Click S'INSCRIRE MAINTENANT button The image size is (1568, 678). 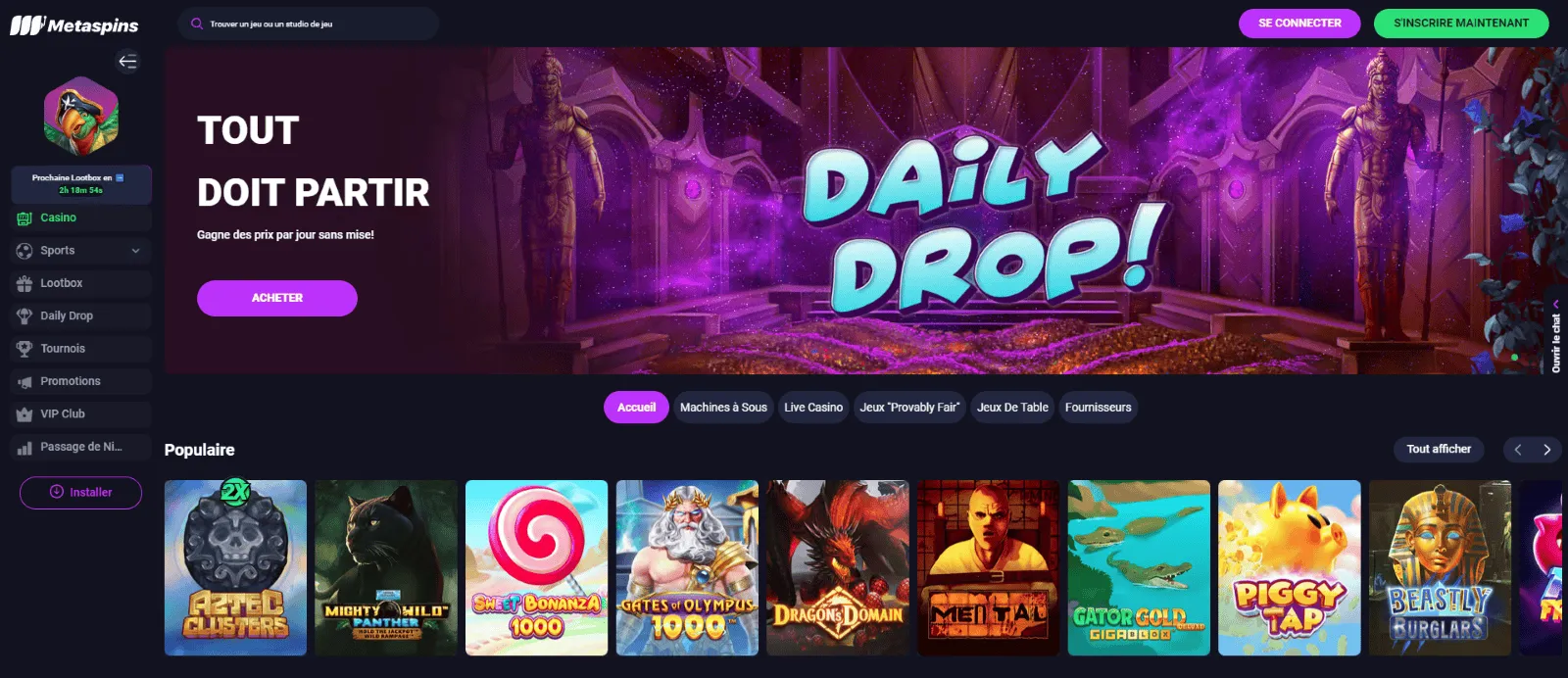(x=1461, y=24)
